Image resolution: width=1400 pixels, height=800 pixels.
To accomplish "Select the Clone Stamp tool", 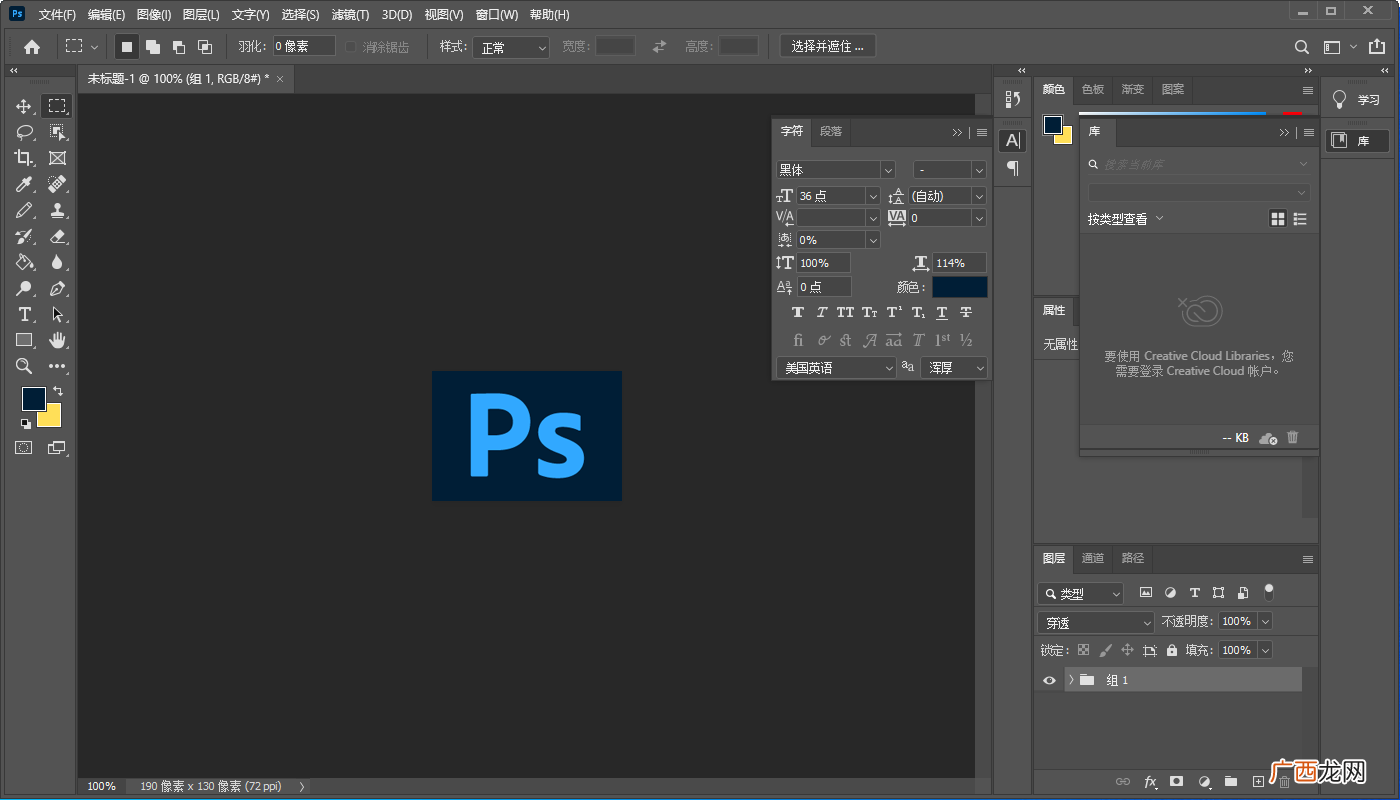I will click(57, 210).
